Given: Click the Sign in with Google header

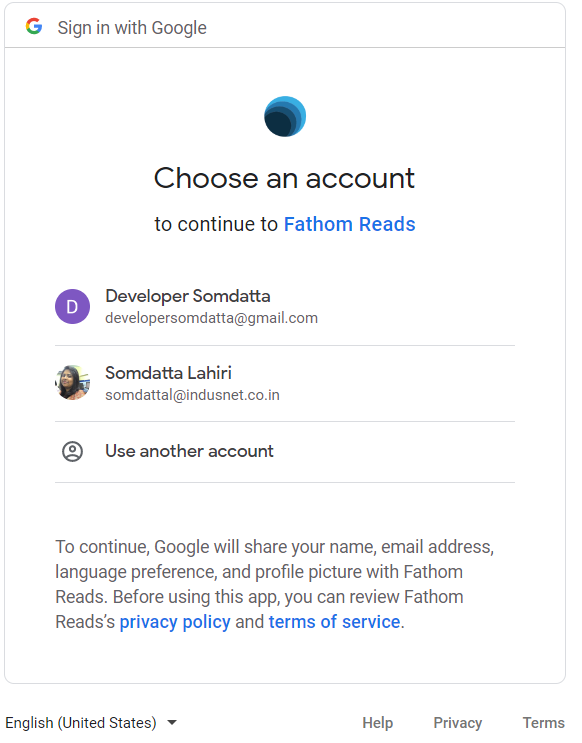Looking at the screenshot, I should coord(132,28).
